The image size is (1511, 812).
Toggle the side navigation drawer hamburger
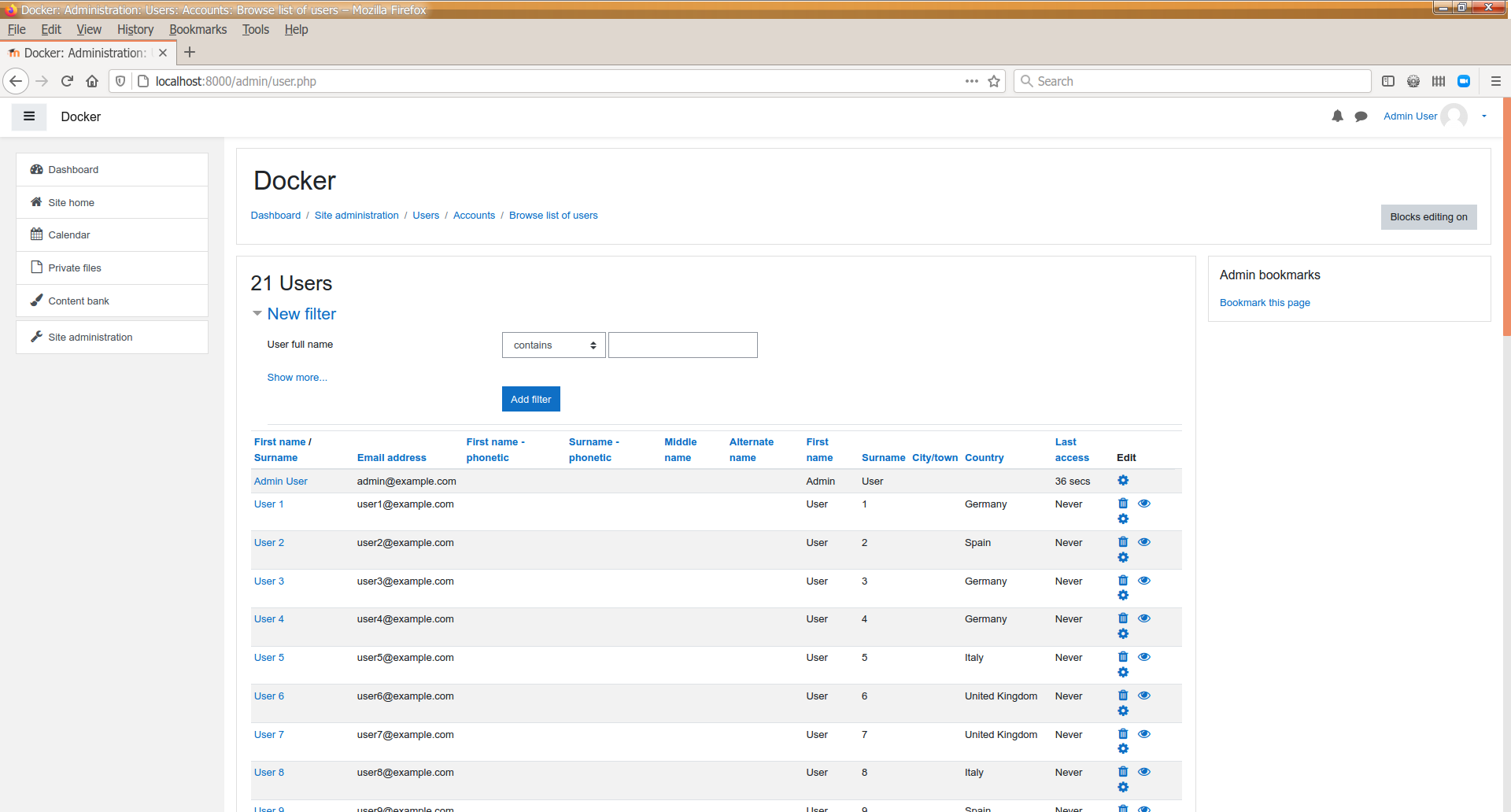coord(29,116)
